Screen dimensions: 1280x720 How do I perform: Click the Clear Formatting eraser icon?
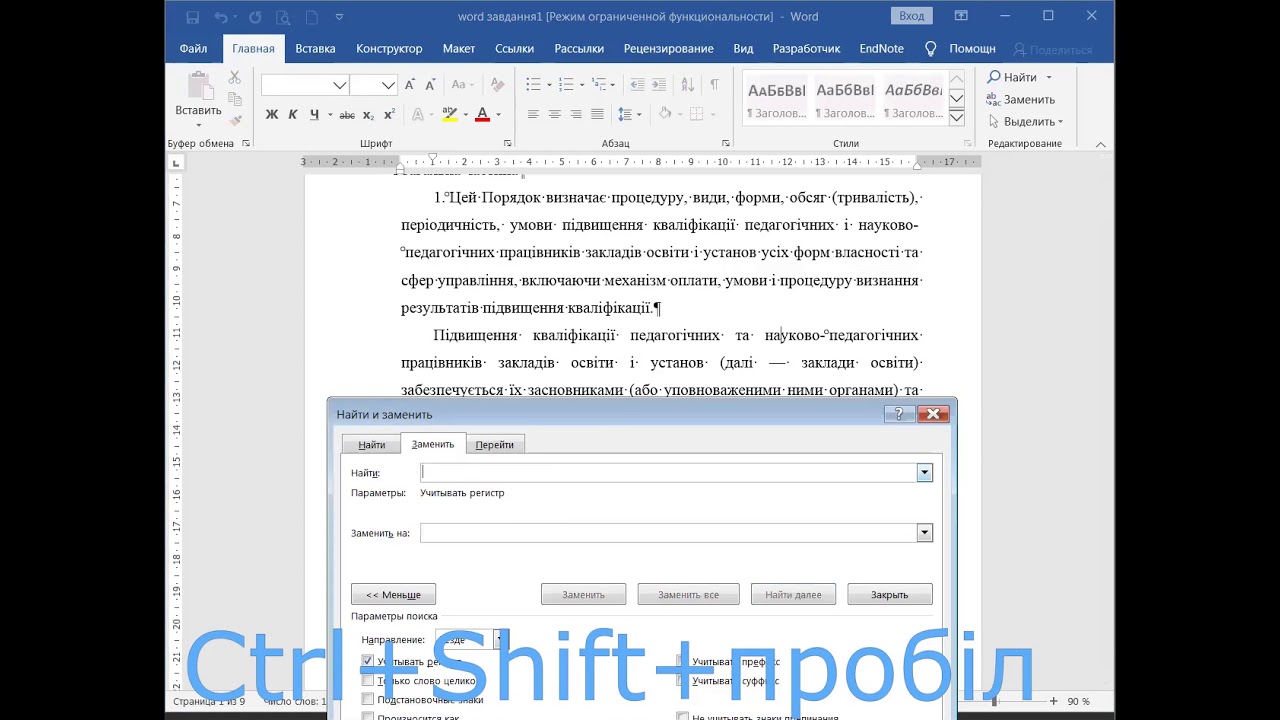coord(497,85)
